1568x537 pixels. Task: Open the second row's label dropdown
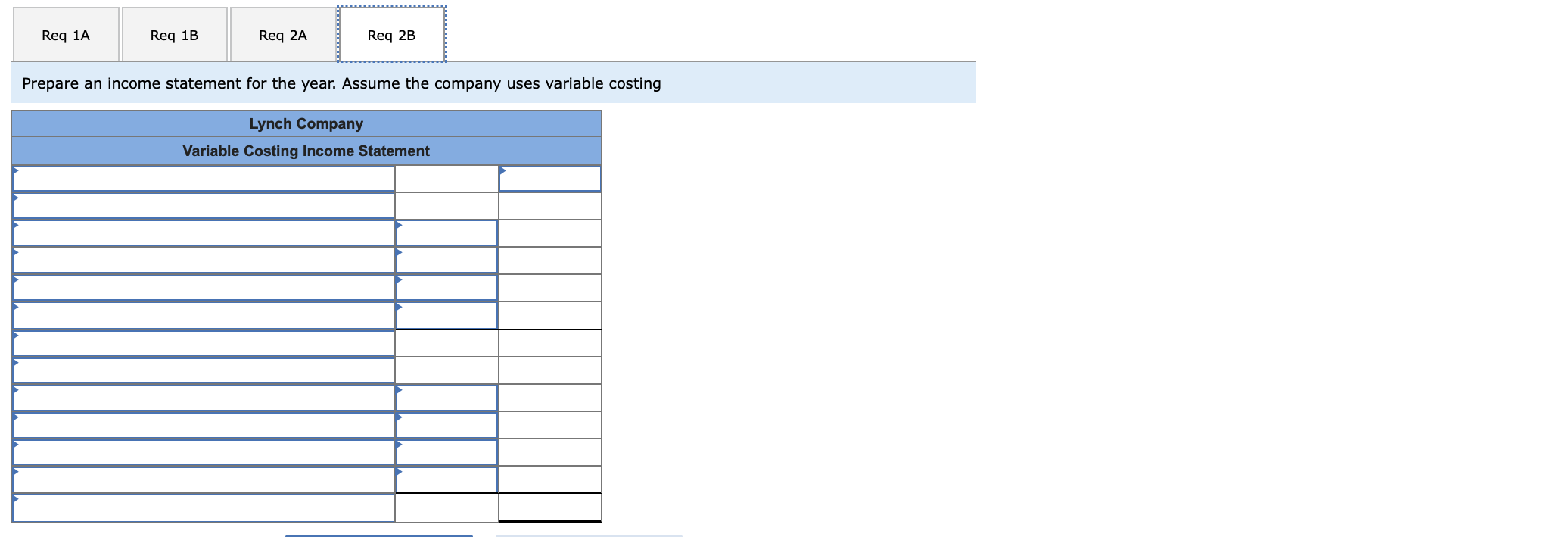(x=204, y=206)
